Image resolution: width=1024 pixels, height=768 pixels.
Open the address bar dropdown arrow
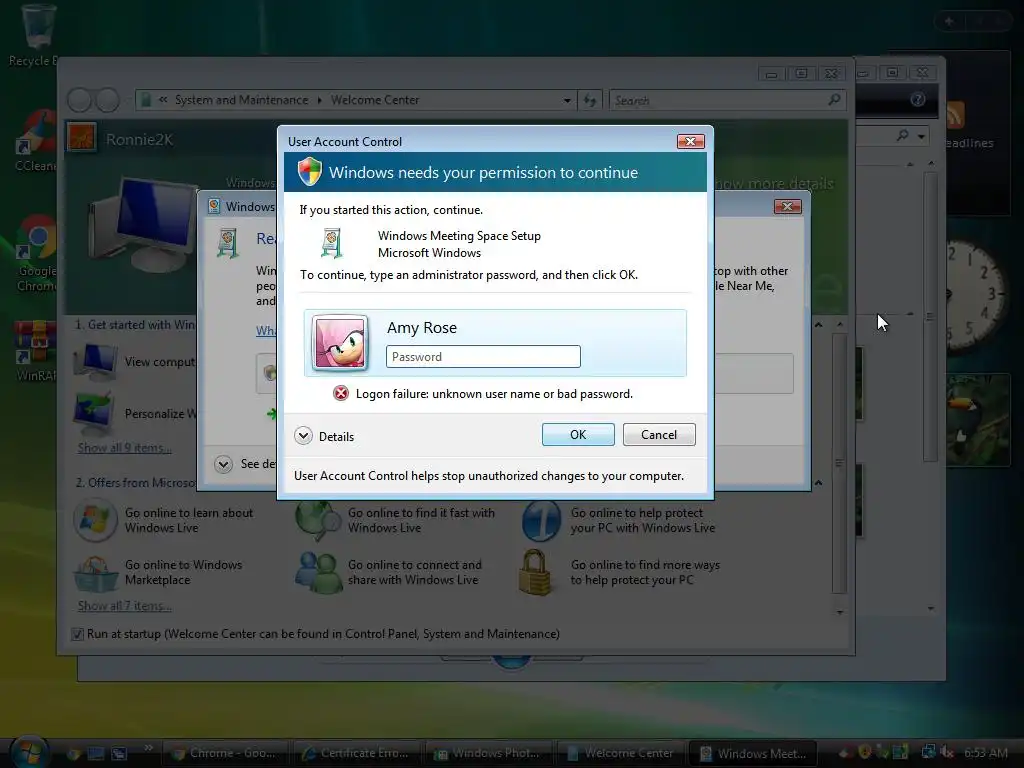point(567,100)
